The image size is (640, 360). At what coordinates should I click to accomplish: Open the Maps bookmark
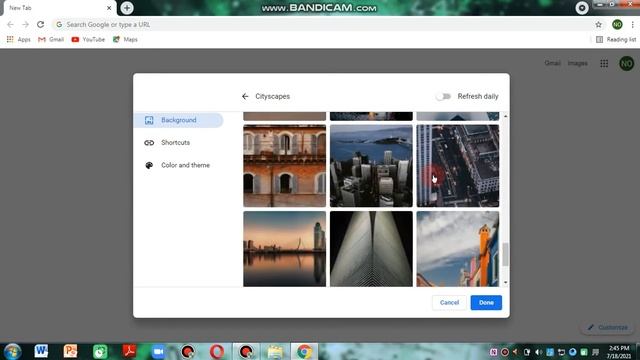point(125,40)
